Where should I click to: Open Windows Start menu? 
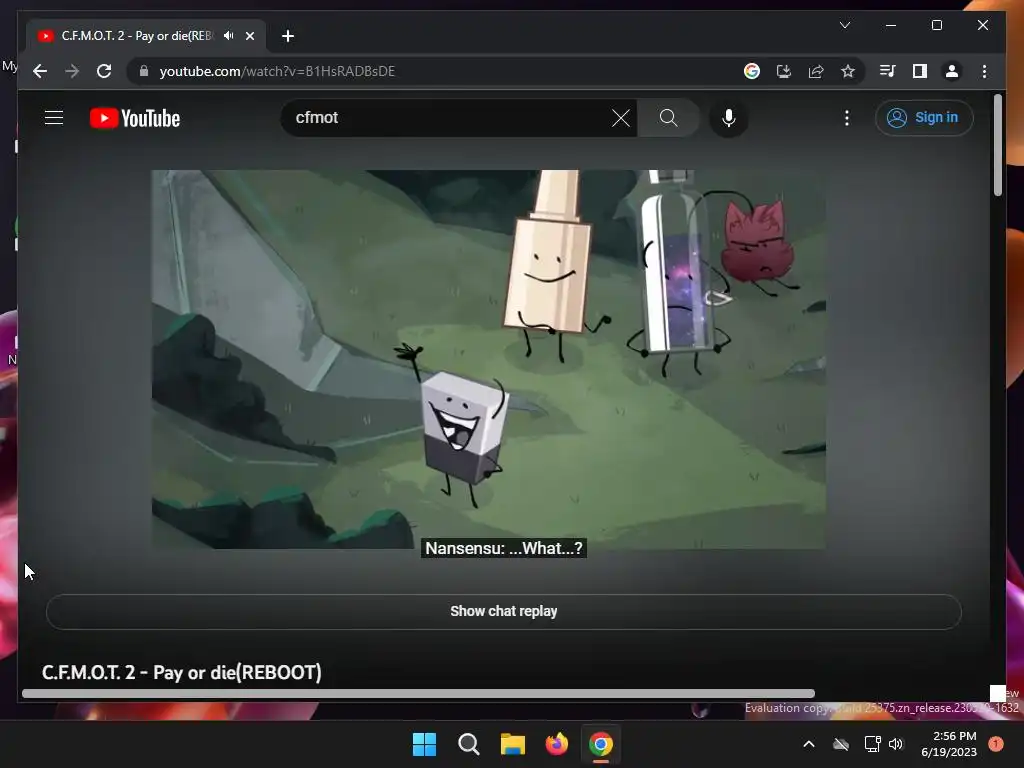(x=424, y=744)
